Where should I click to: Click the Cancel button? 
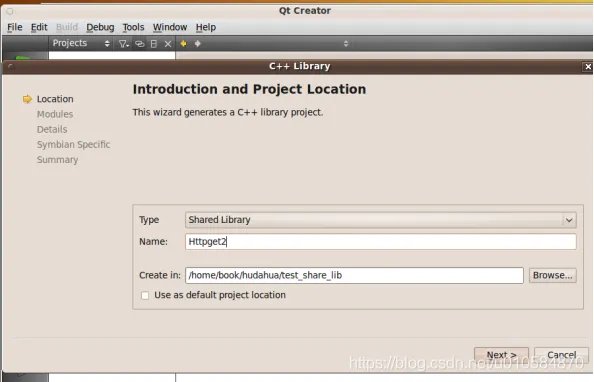(x=561, y=355)
